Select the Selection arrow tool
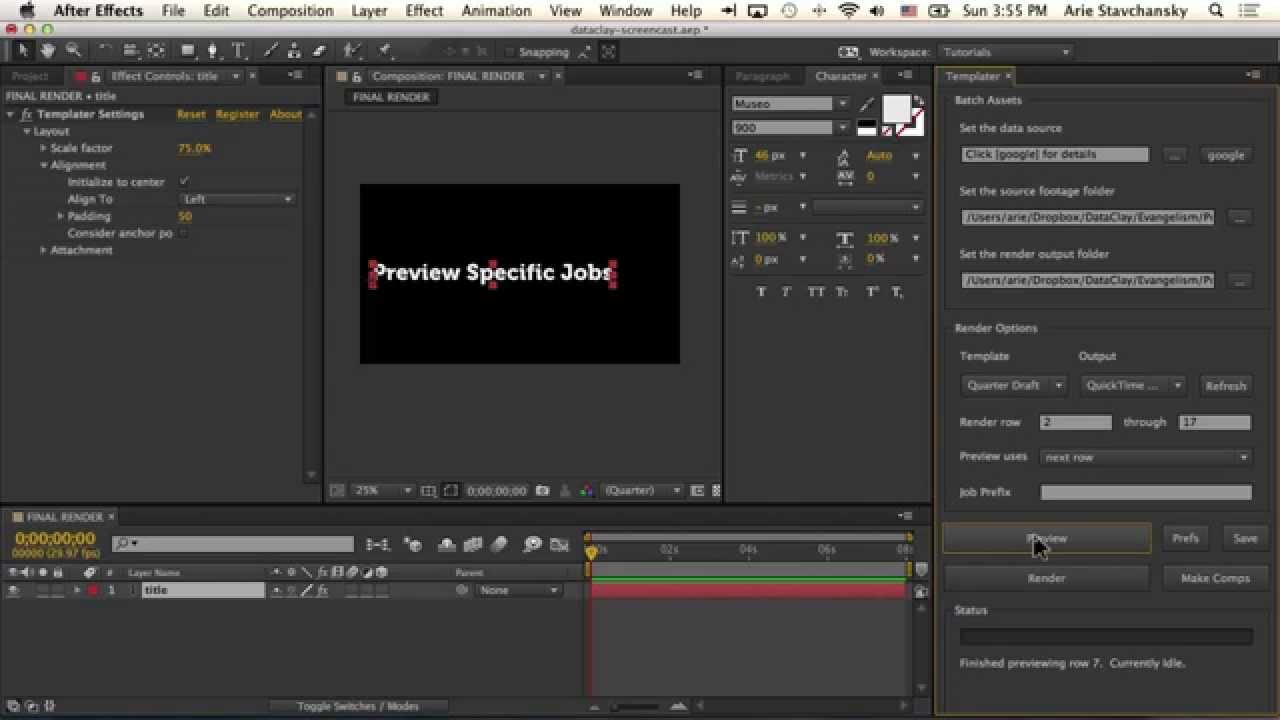The width and height of the screenshot is (1280, 720). 24,51
